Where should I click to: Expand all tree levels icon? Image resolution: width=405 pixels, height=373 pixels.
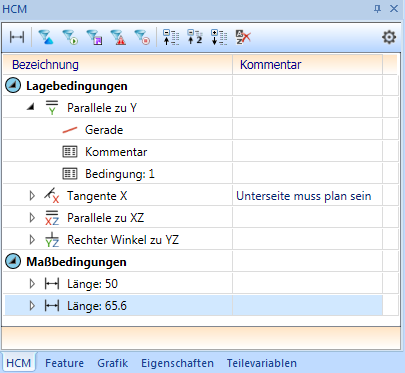click(x=219, y=37)
